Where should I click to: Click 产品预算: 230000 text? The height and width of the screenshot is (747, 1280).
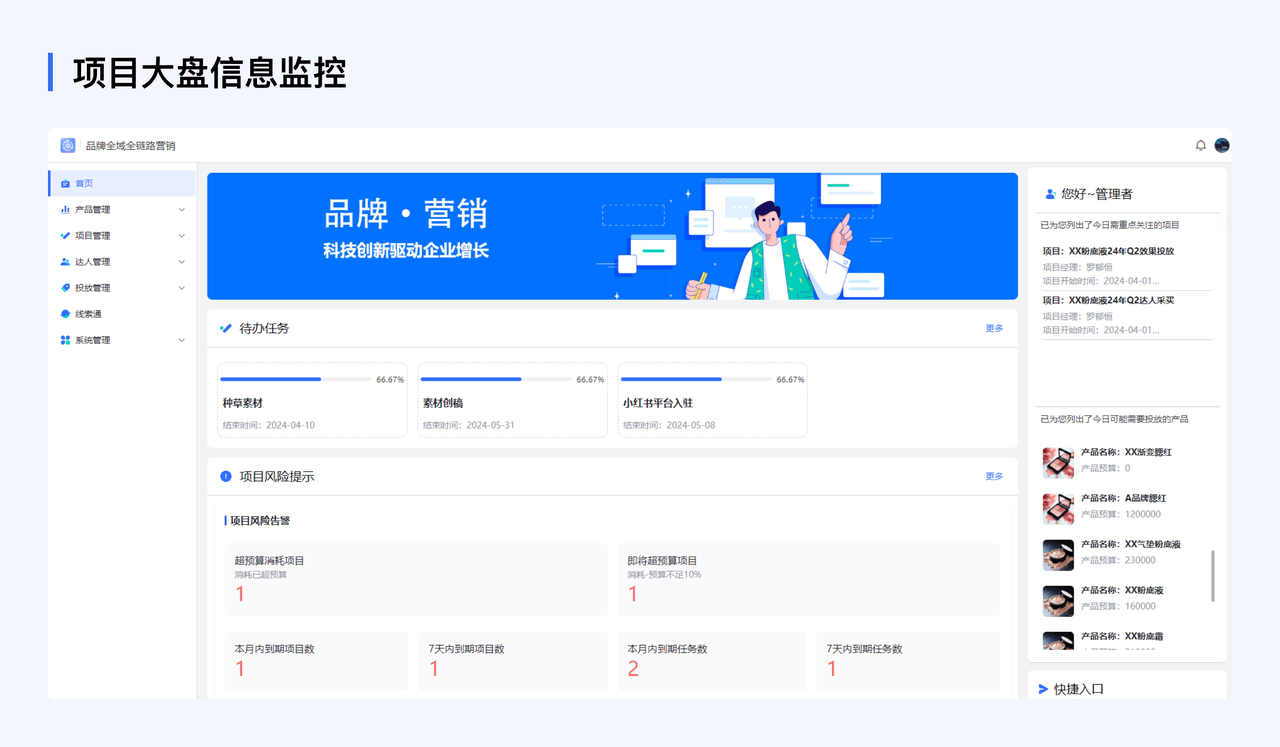(1119, 560)
